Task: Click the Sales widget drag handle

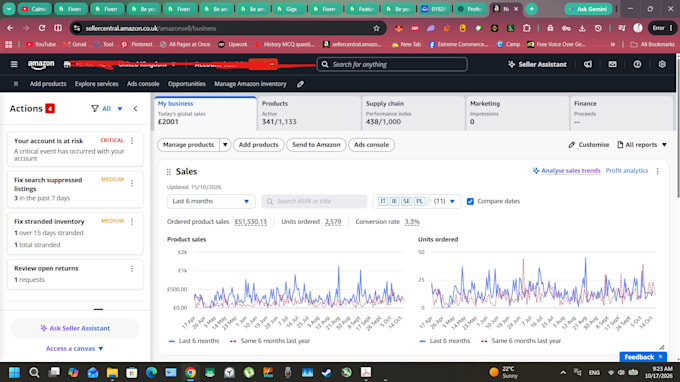Action: (169, 172)
